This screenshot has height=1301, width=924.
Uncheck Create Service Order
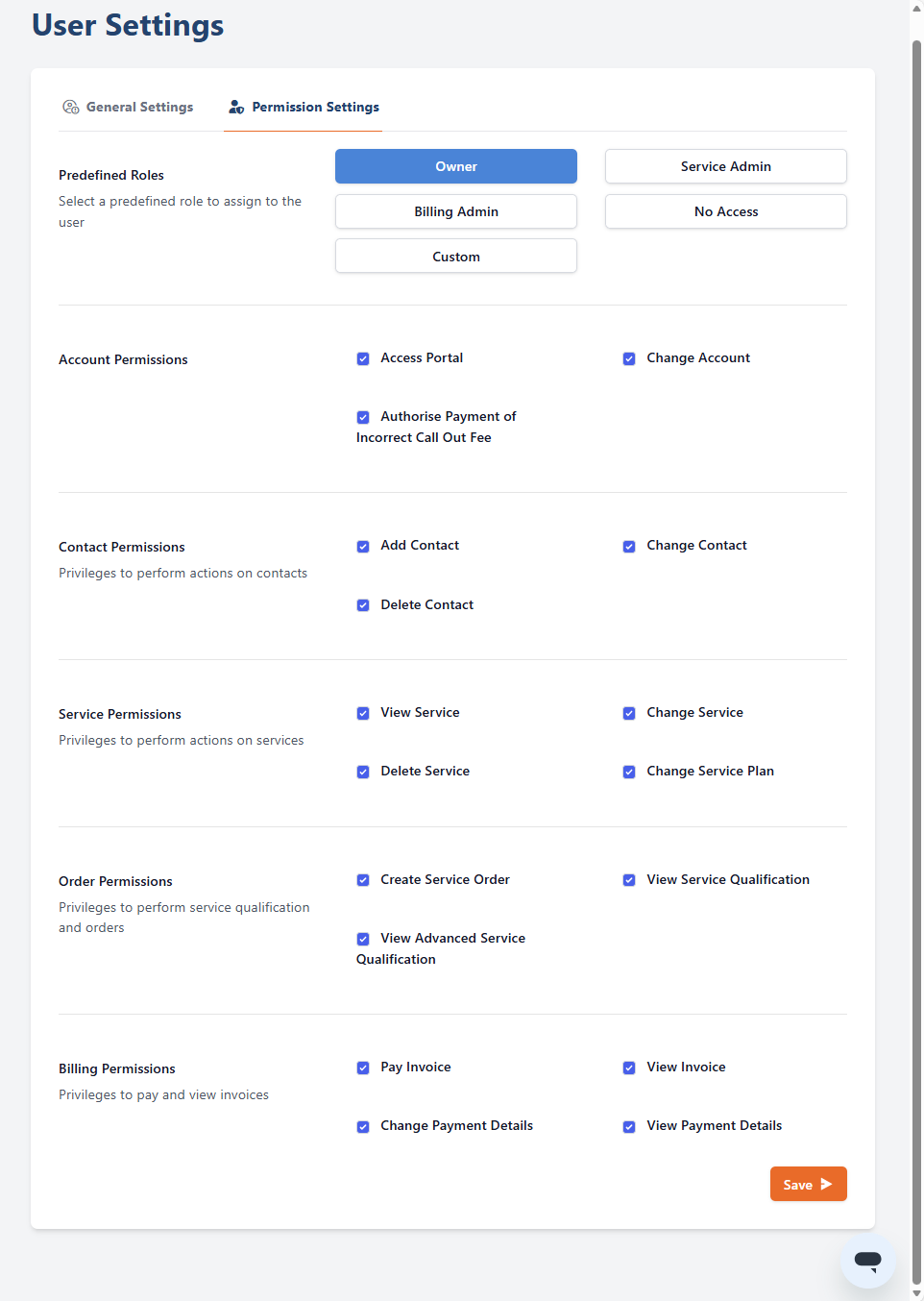point(363,880)
